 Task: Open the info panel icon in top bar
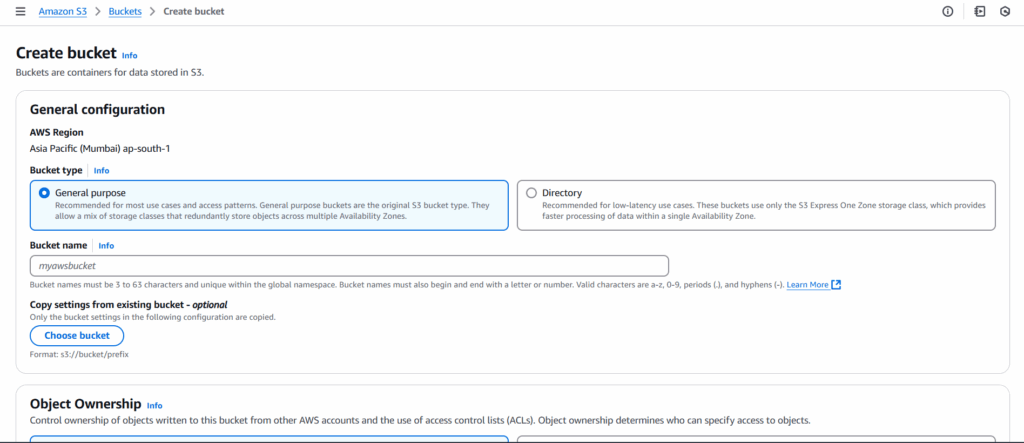pos(948,12)
